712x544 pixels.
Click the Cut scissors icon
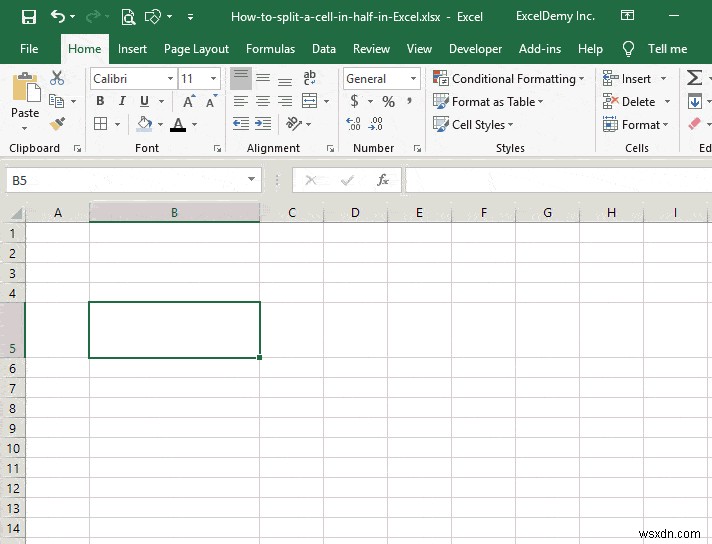[57, 78]
